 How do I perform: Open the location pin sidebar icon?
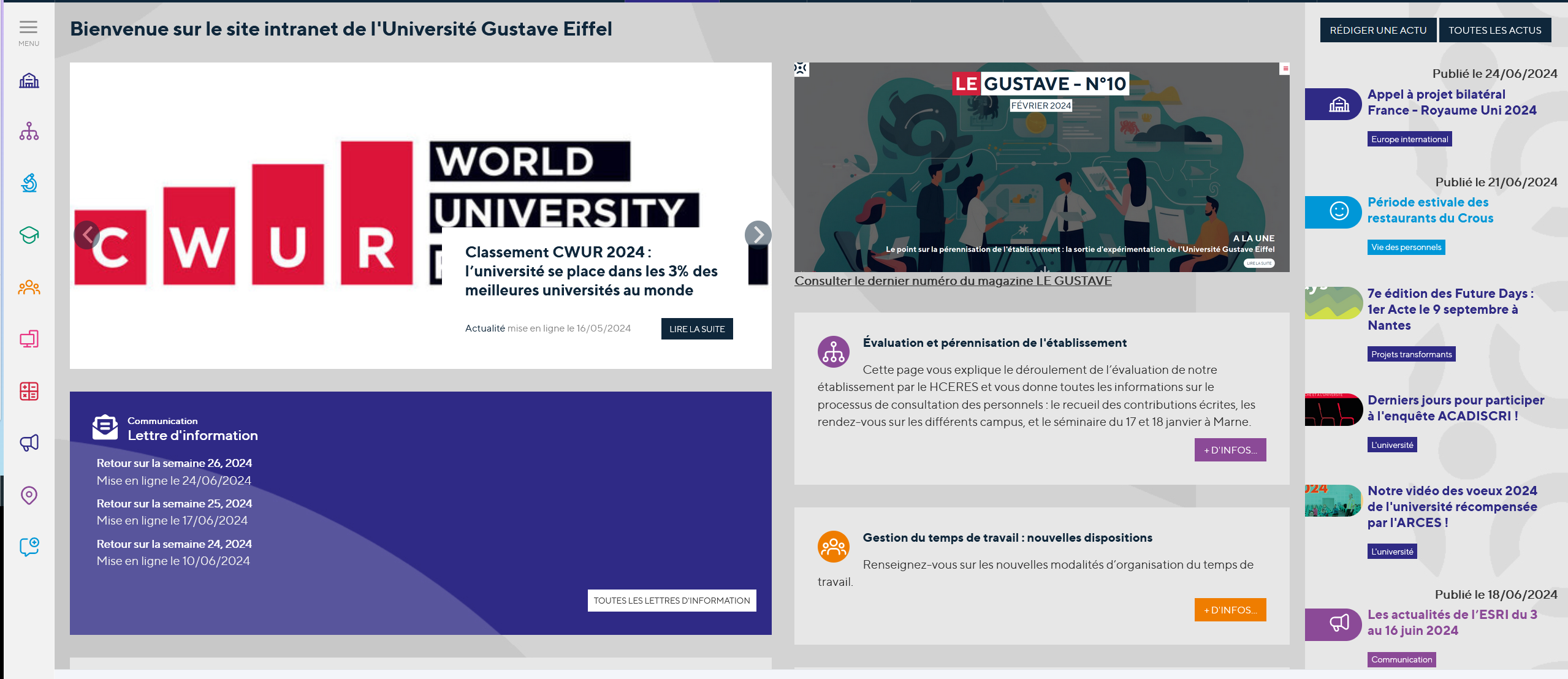point(29,495)
